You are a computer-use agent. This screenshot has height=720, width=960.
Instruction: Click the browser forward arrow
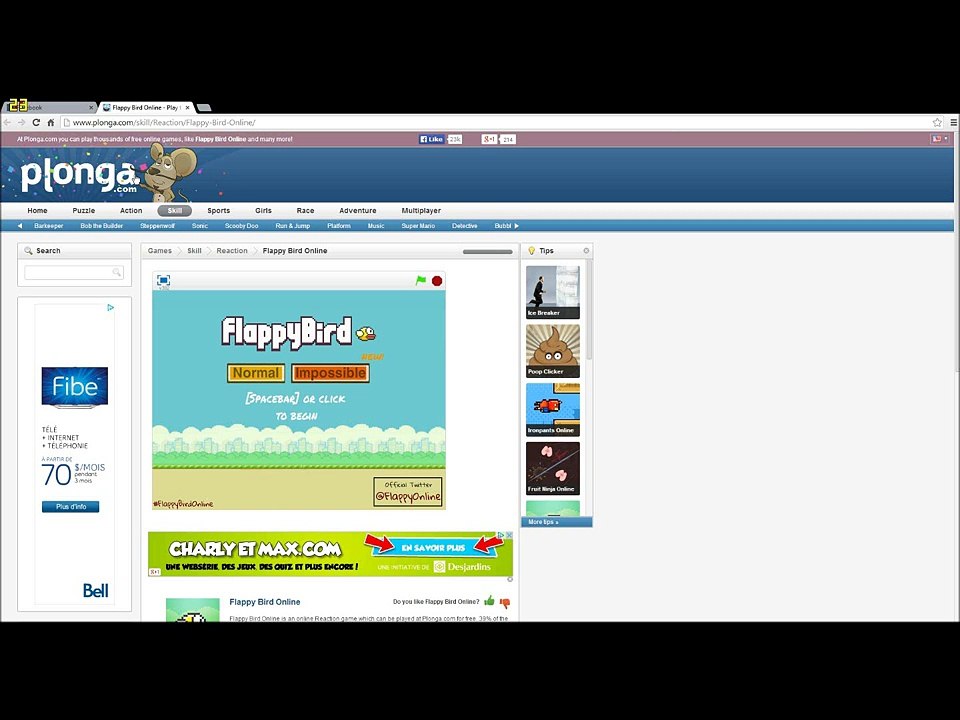[21, 122]
